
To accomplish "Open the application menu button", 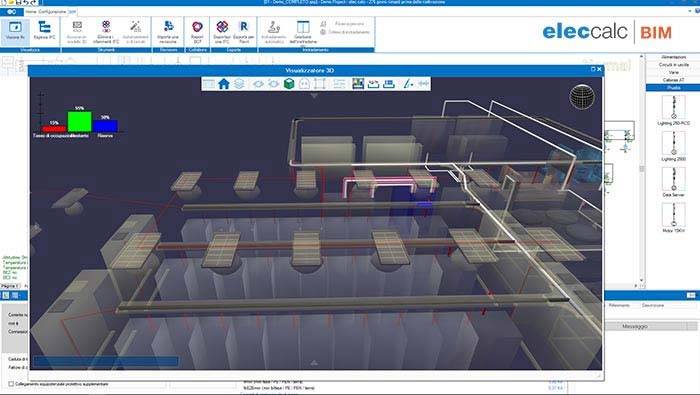I will click(12, 12).
